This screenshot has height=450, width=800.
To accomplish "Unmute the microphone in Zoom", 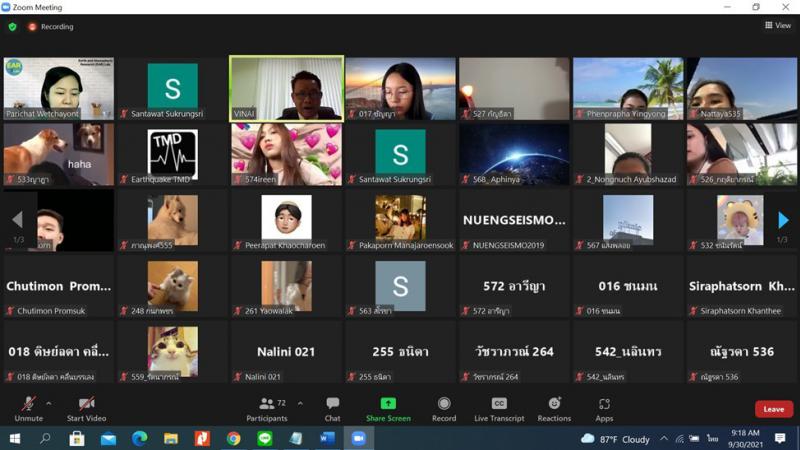I will [x=29, y=409].
